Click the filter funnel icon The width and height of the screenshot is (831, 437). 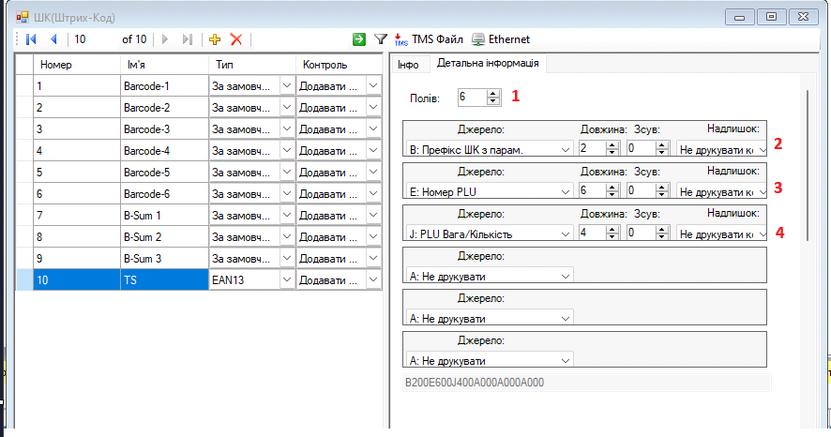click(x=381, y=39)
